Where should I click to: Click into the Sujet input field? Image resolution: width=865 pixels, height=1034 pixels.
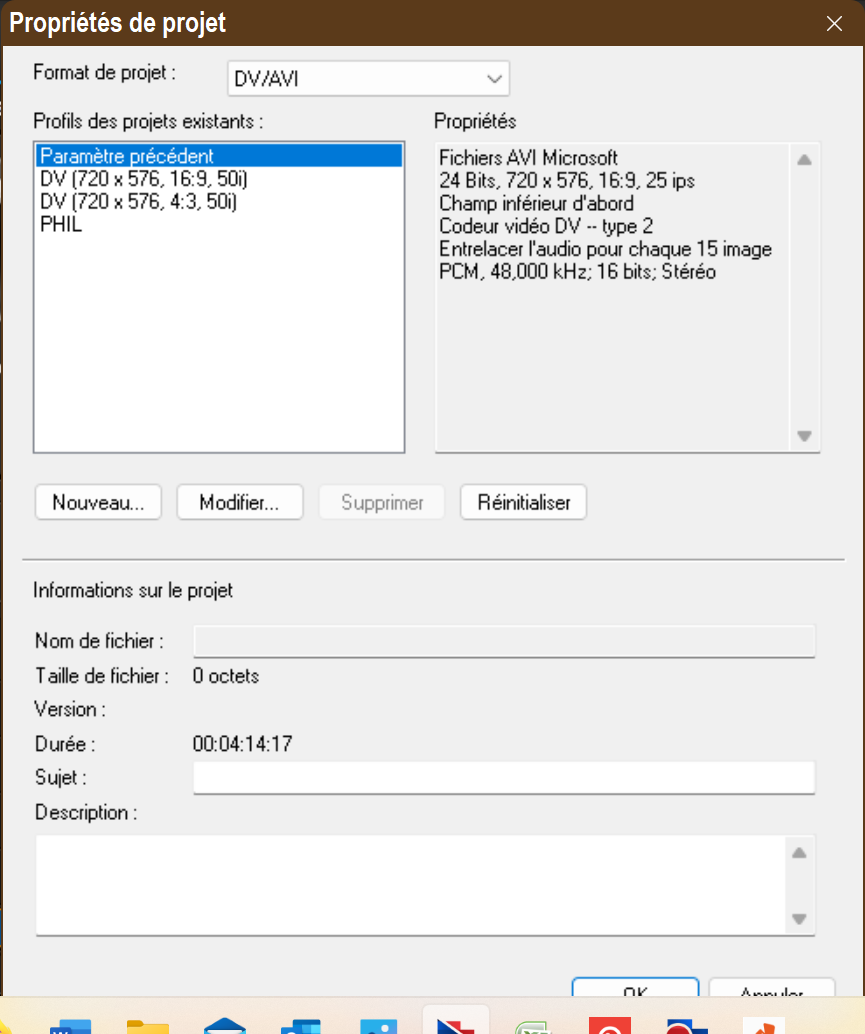click(504, 777)
